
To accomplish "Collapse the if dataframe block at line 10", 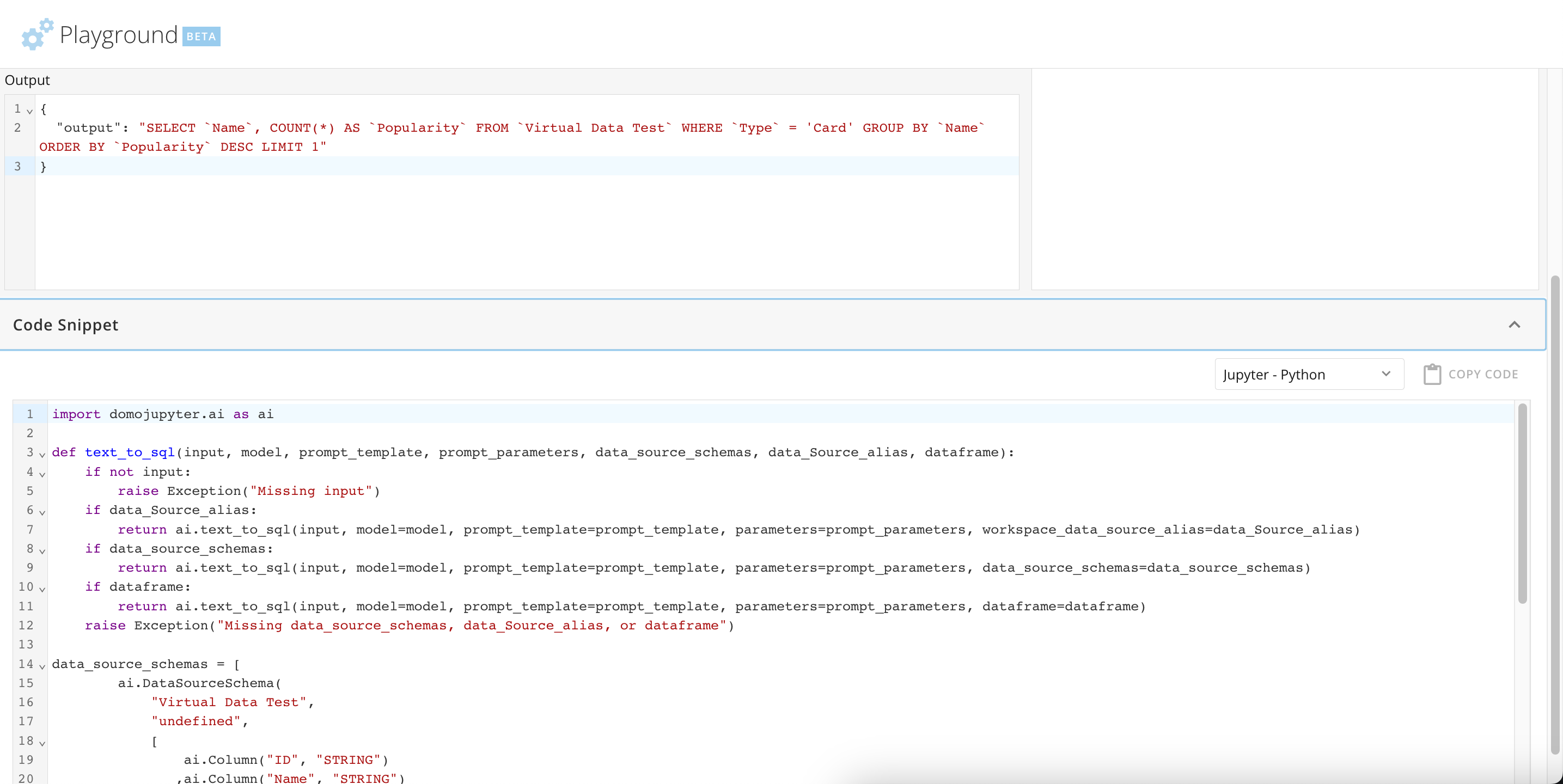I will [x=41, y=589].
